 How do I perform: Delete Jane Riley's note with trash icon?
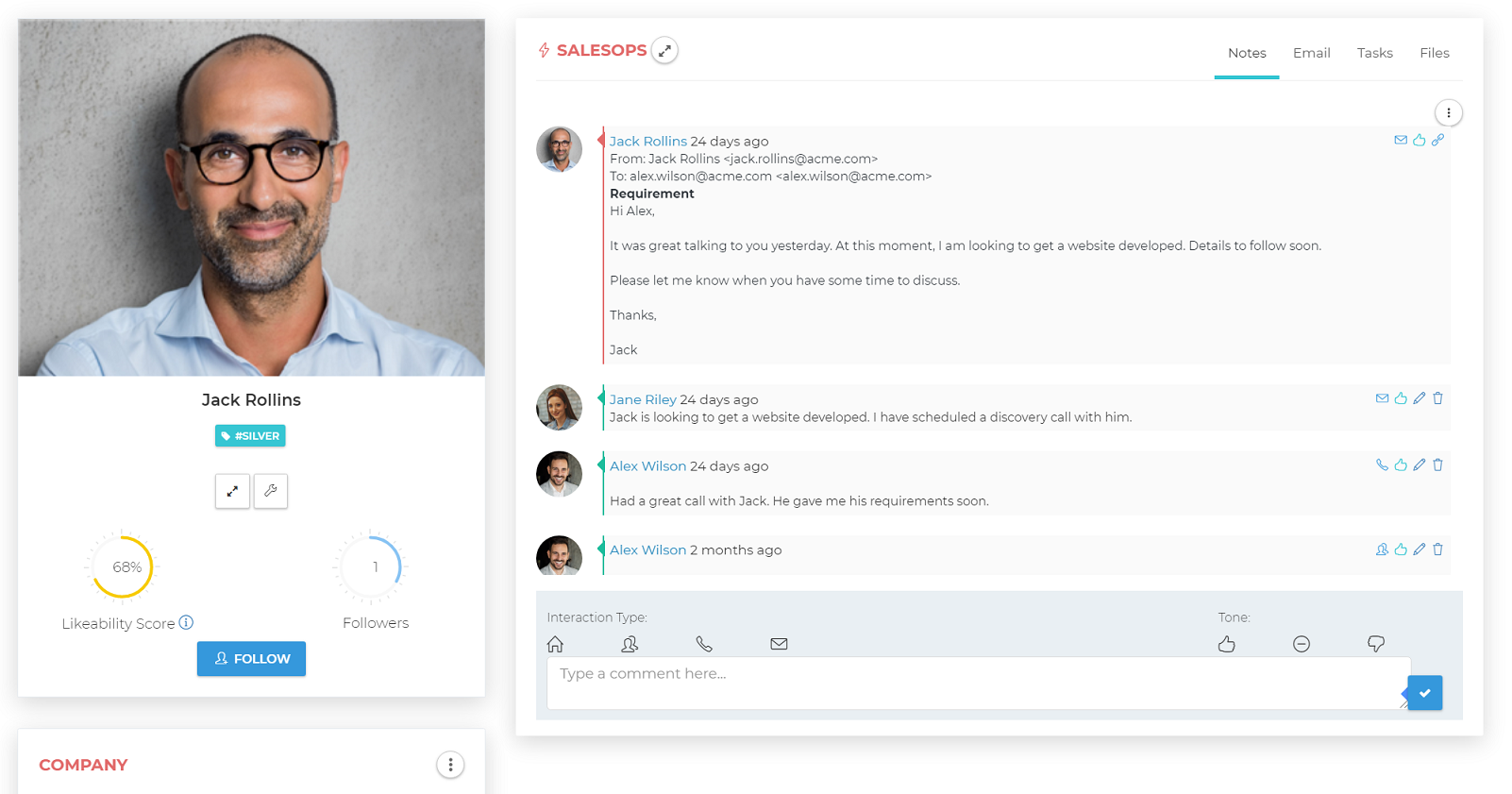click(1437, 398)
